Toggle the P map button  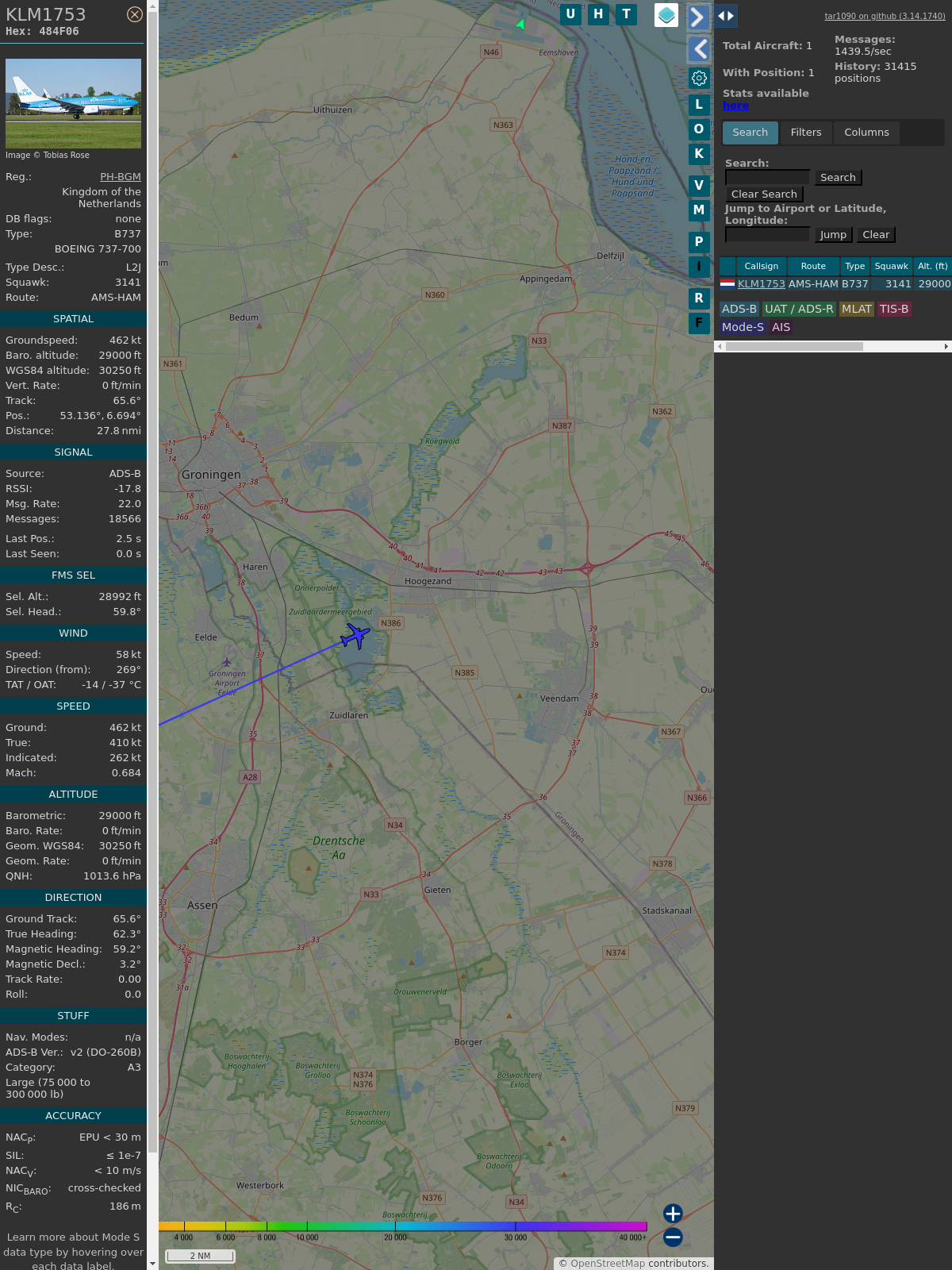coord(699,242)
